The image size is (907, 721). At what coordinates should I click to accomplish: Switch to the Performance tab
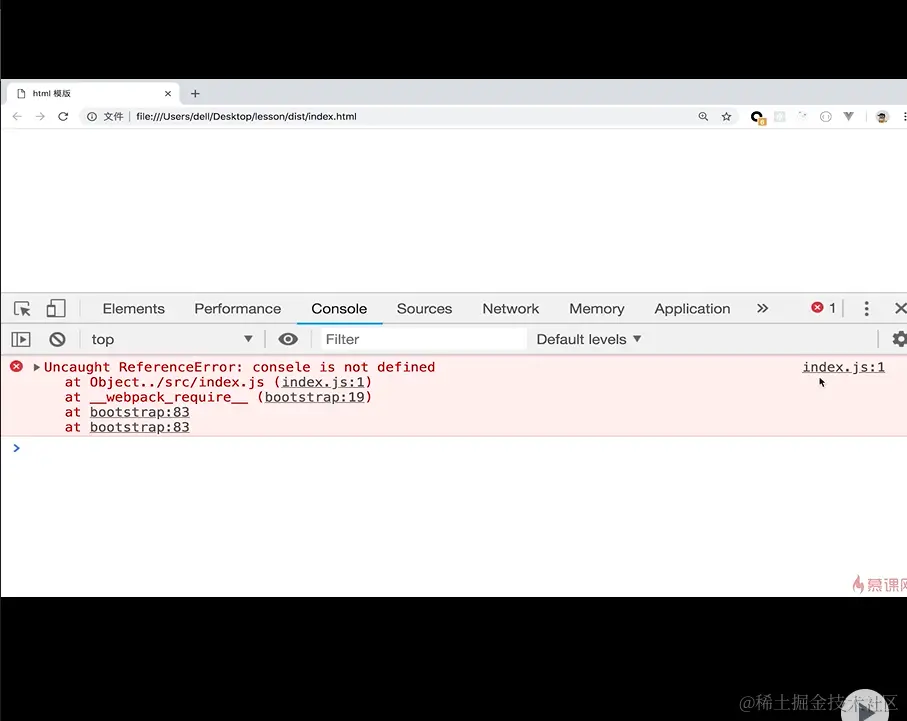click(x=238, y=308)
